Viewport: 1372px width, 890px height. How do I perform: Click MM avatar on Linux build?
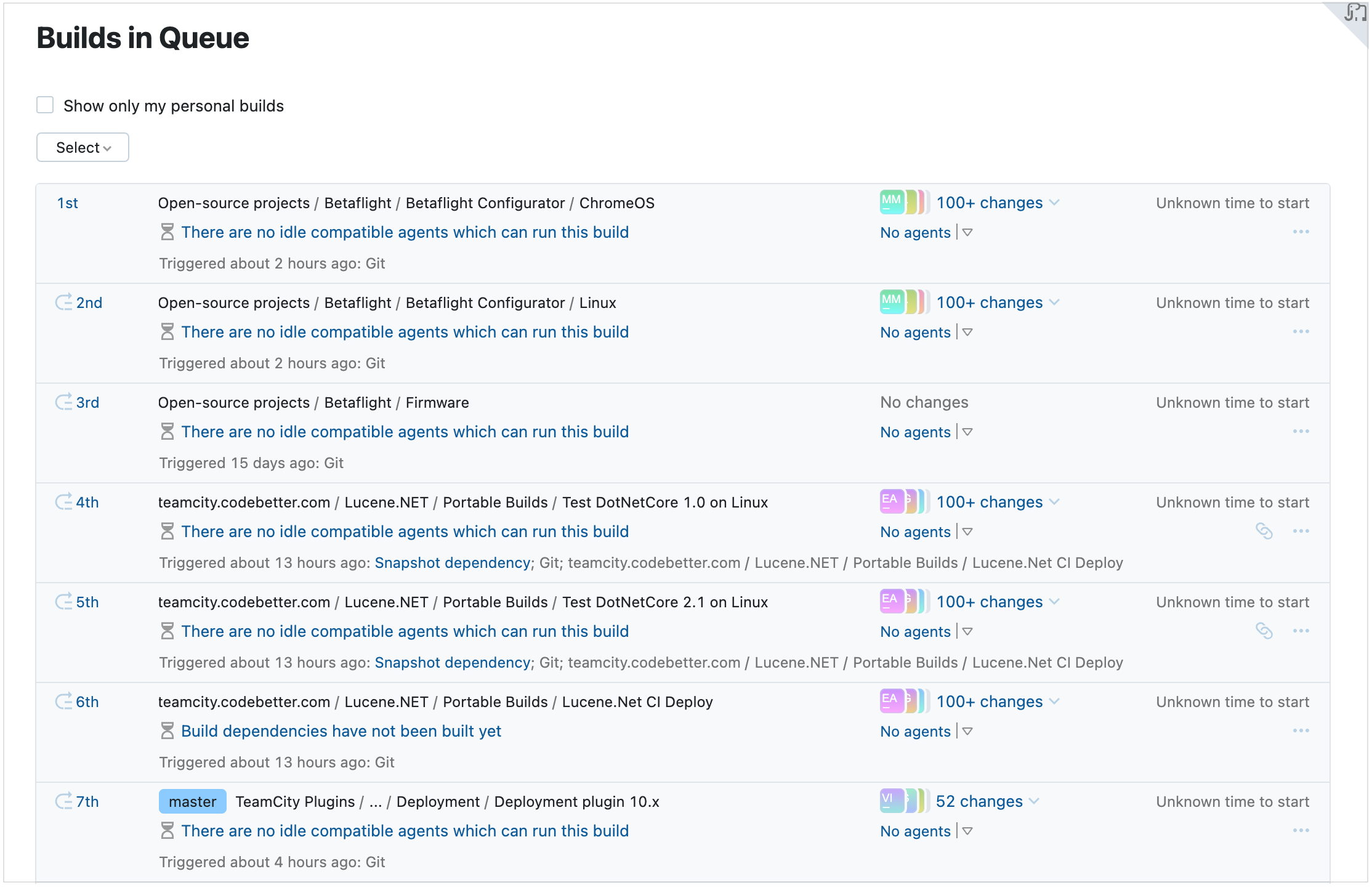[891, 302]
